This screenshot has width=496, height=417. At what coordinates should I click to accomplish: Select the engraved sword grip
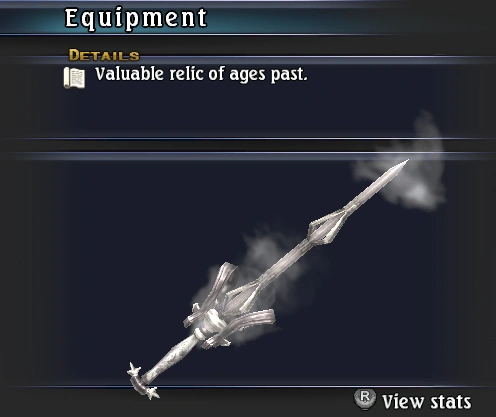coord(170,356)
